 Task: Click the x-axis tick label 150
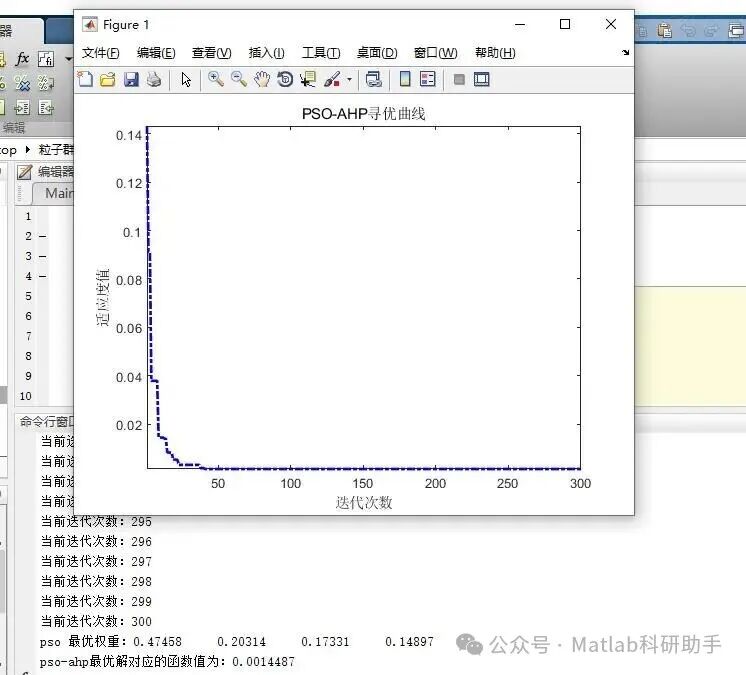click(x=363, y=483)
